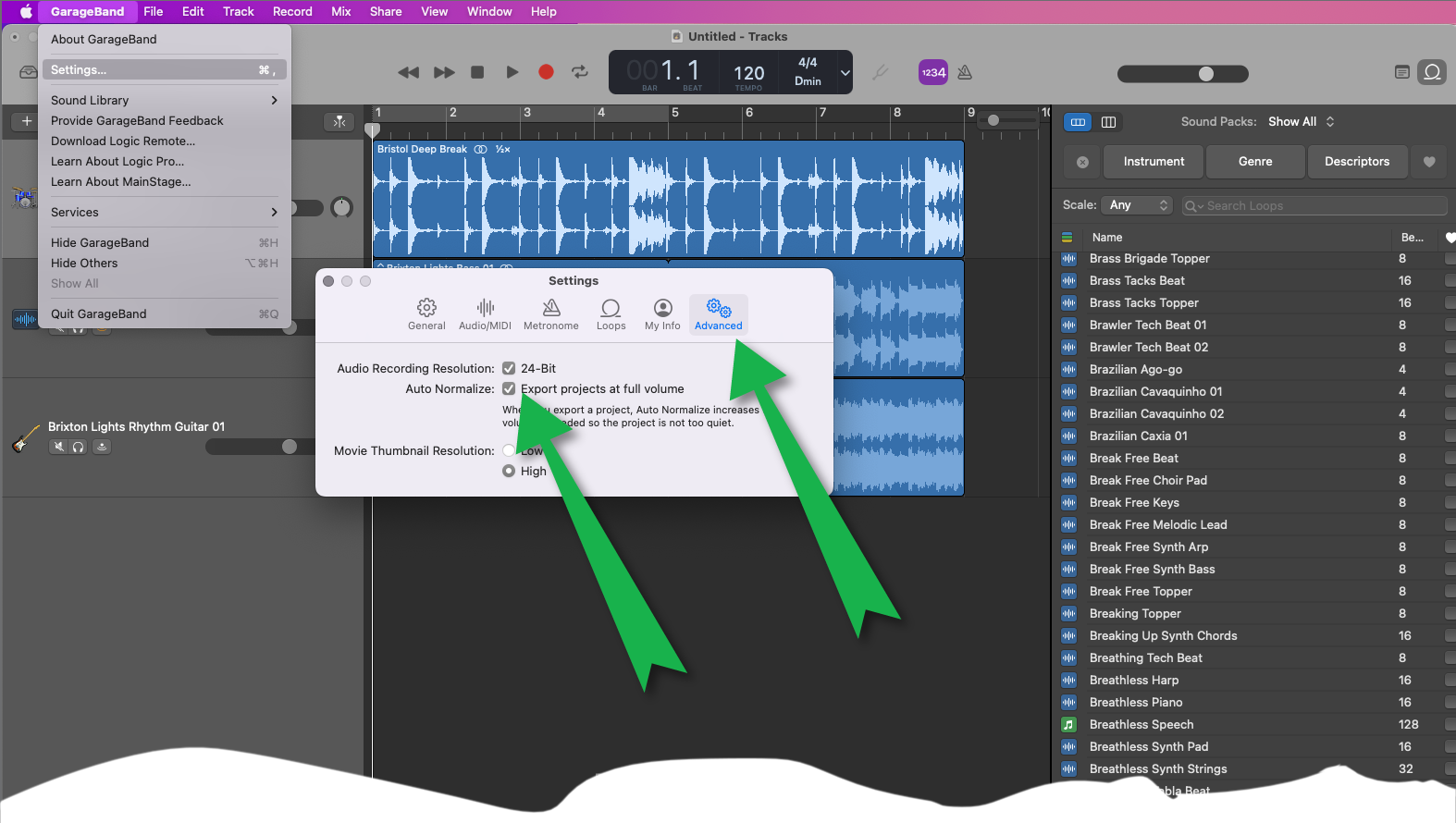1456x823 pixels.
Task: Click the Record button in transport
Action: click(x=546, y=72)
